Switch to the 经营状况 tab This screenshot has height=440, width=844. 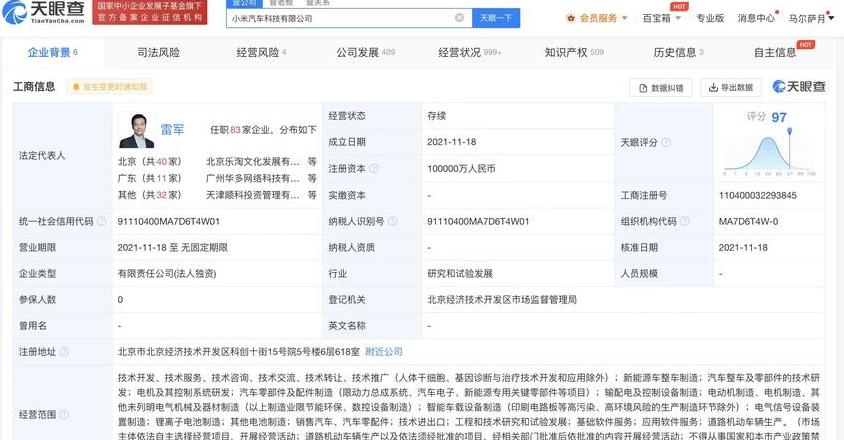469,52
